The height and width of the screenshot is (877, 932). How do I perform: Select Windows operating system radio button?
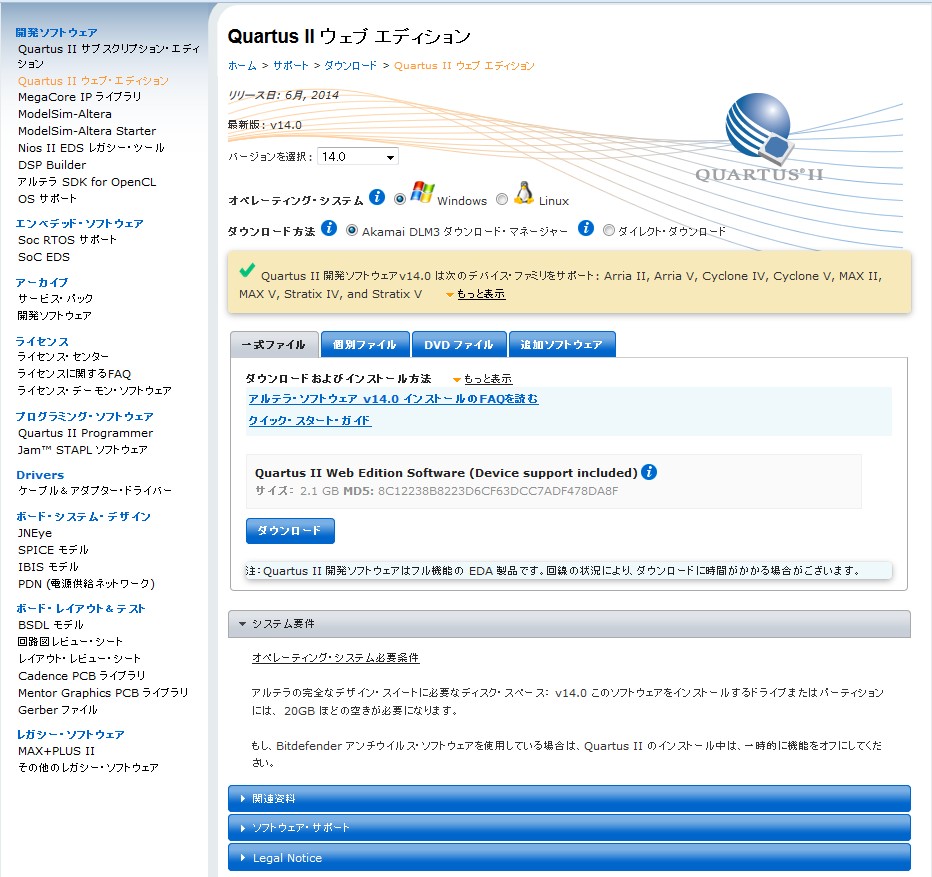[400, 199]
